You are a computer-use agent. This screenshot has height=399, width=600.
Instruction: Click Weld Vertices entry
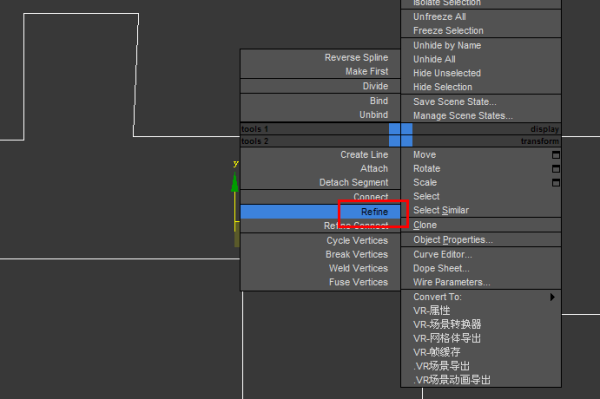click(x=359, y=268)
